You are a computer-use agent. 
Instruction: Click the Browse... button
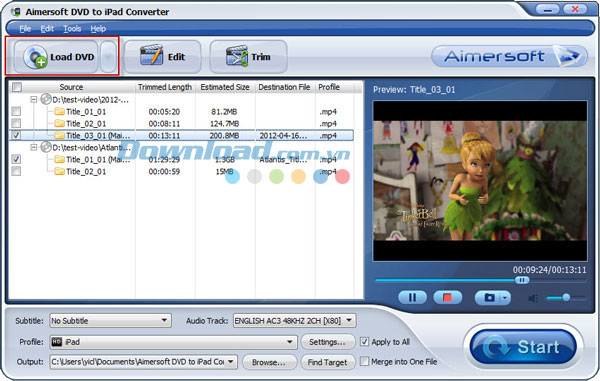[269, 362]
